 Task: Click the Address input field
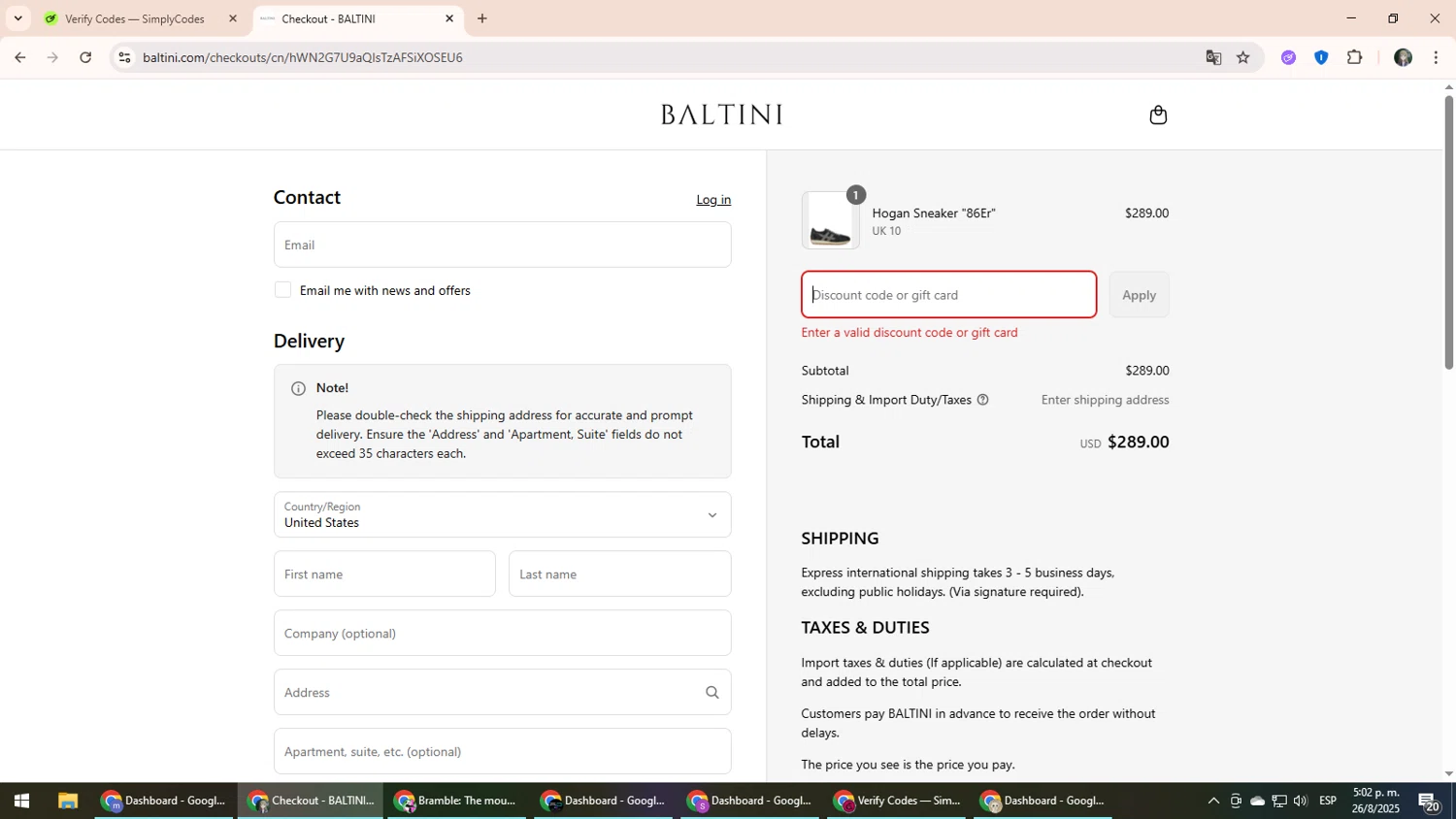(502, 692)
